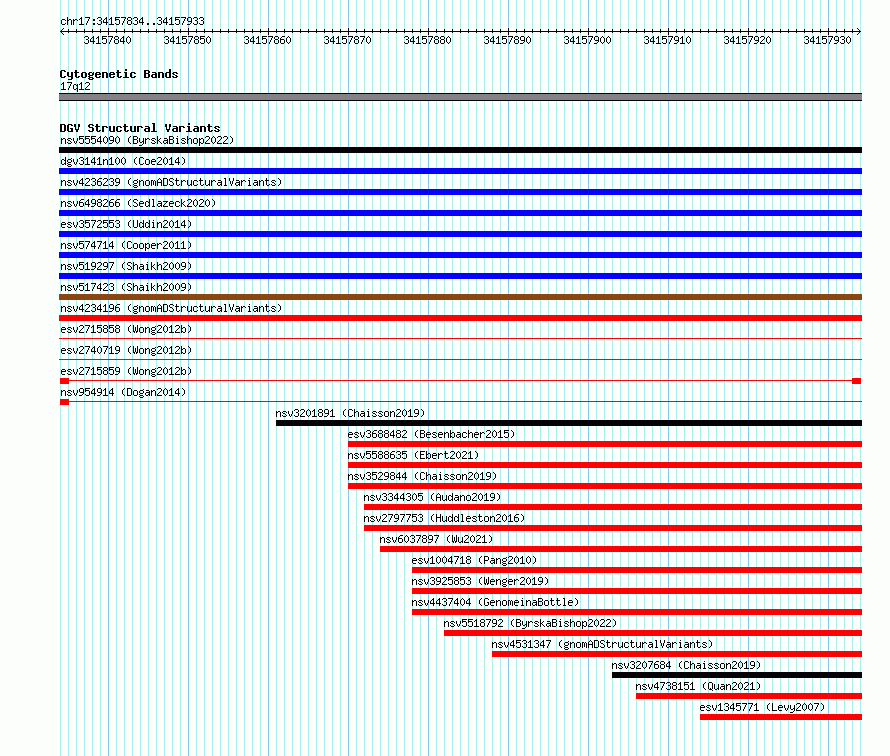Click nsv4738151 (Quan2021) label
Viewport: 890px width, 756px height.
(698, 686)
